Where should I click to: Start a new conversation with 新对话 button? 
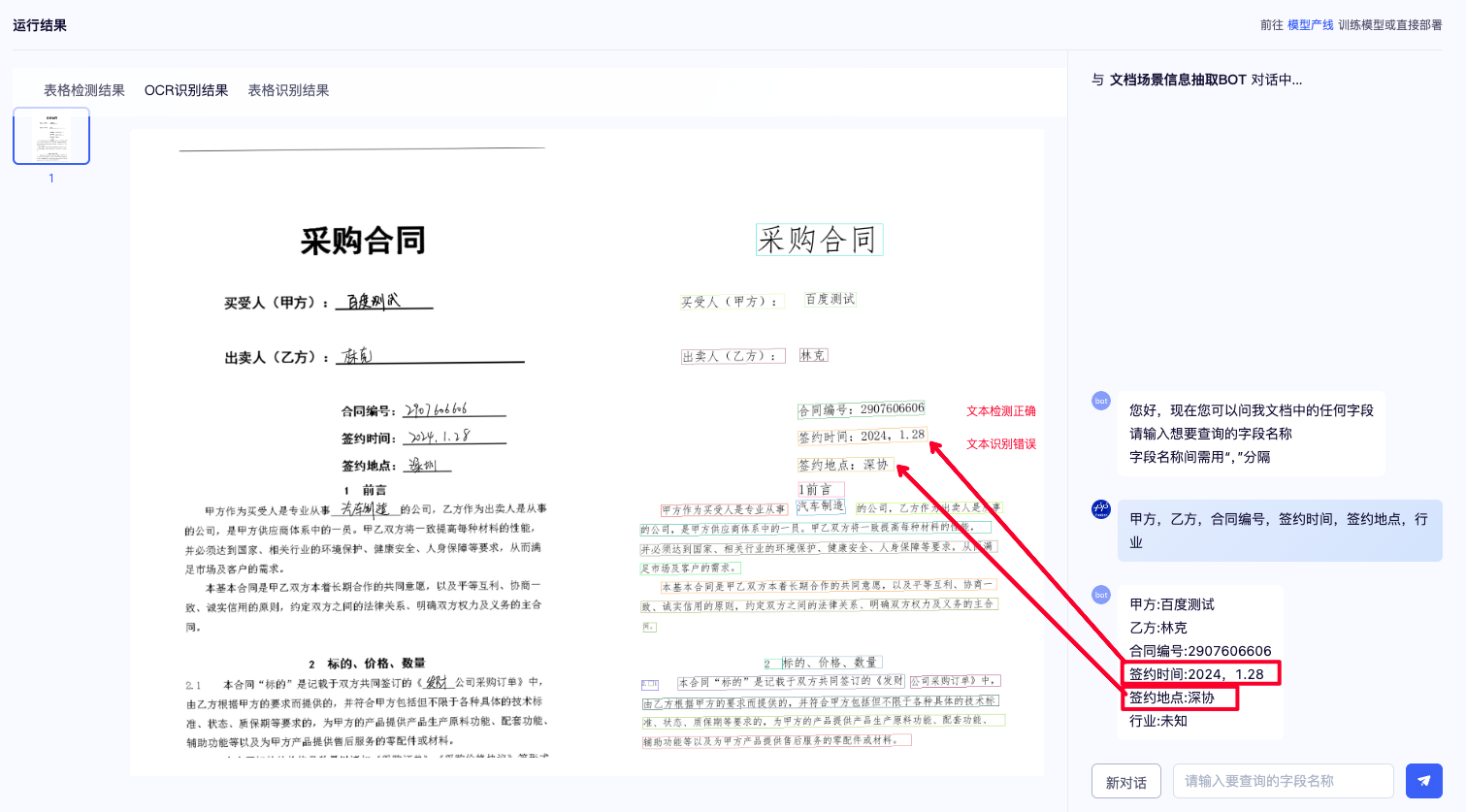[1125, 780]
